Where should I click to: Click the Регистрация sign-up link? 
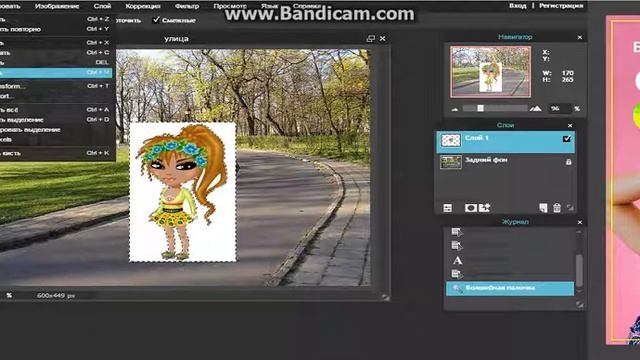tap(561, 6)
